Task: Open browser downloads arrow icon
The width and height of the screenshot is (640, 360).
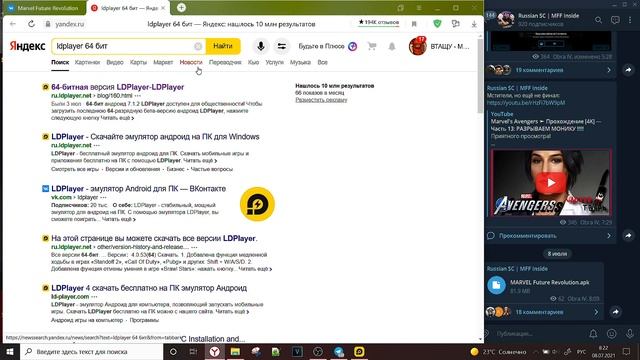Action: point(474,24)
